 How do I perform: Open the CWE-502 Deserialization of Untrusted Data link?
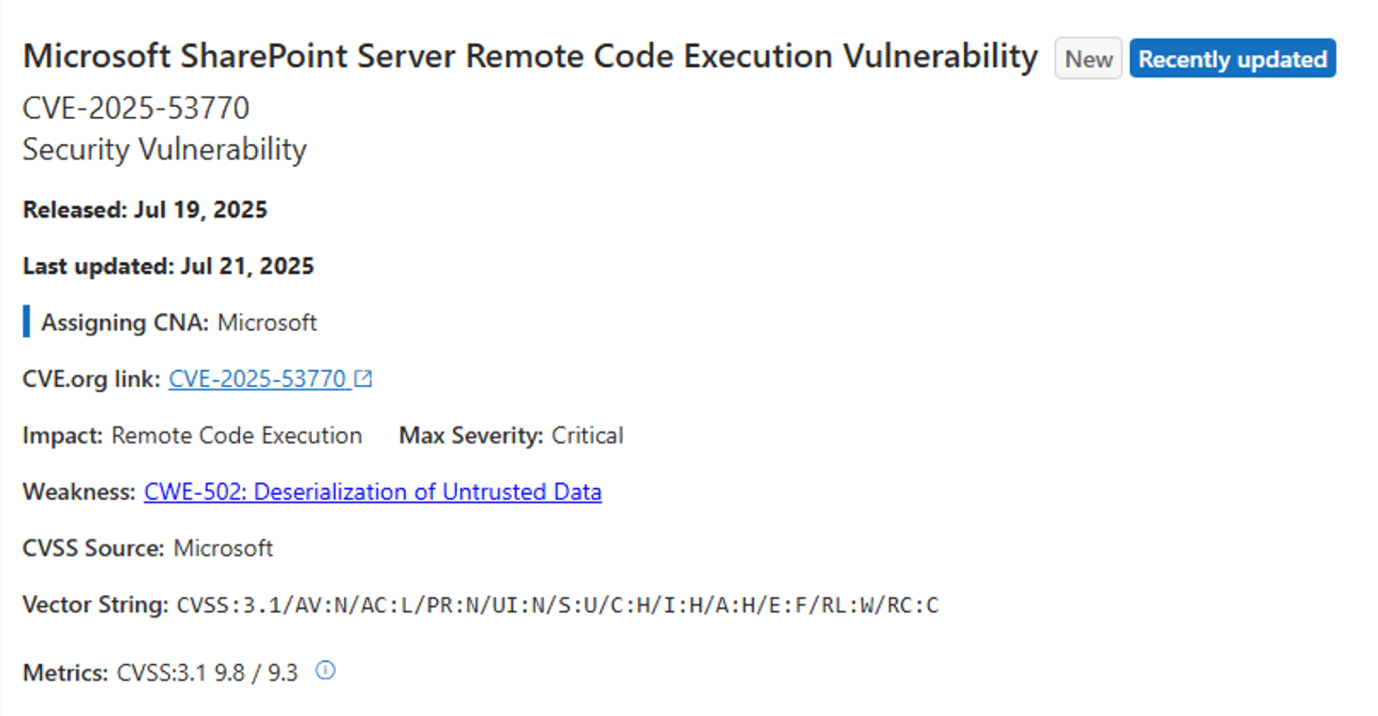[373, 492]
